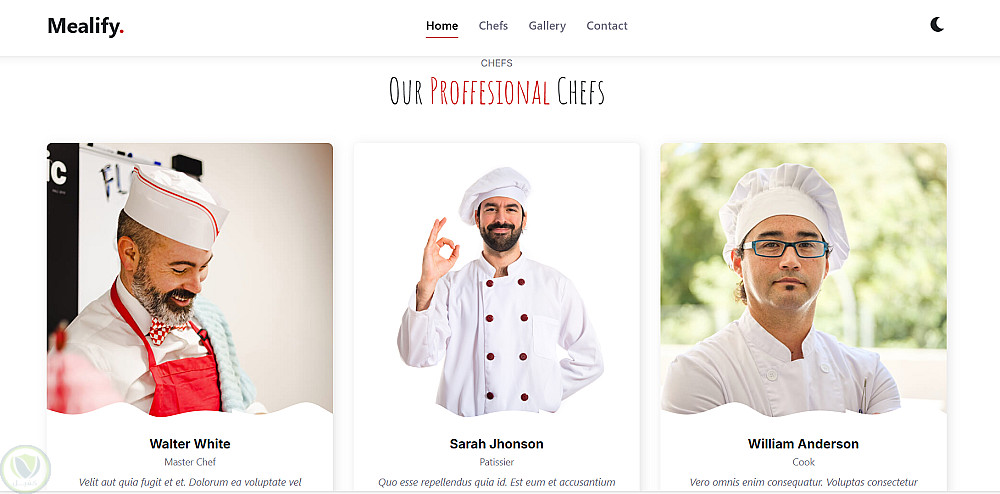Select Sarah Jhonson's chef photo
The height and width of the screenshot is (494, 1000).
pos(496,279)
